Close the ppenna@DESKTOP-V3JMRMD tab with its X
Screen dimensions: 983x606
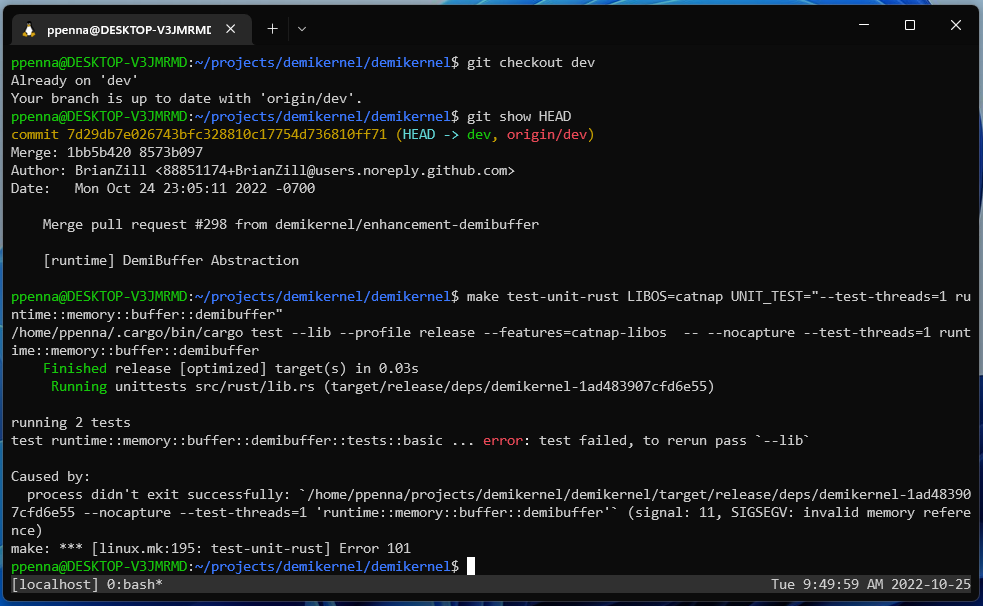coord(230,28)
